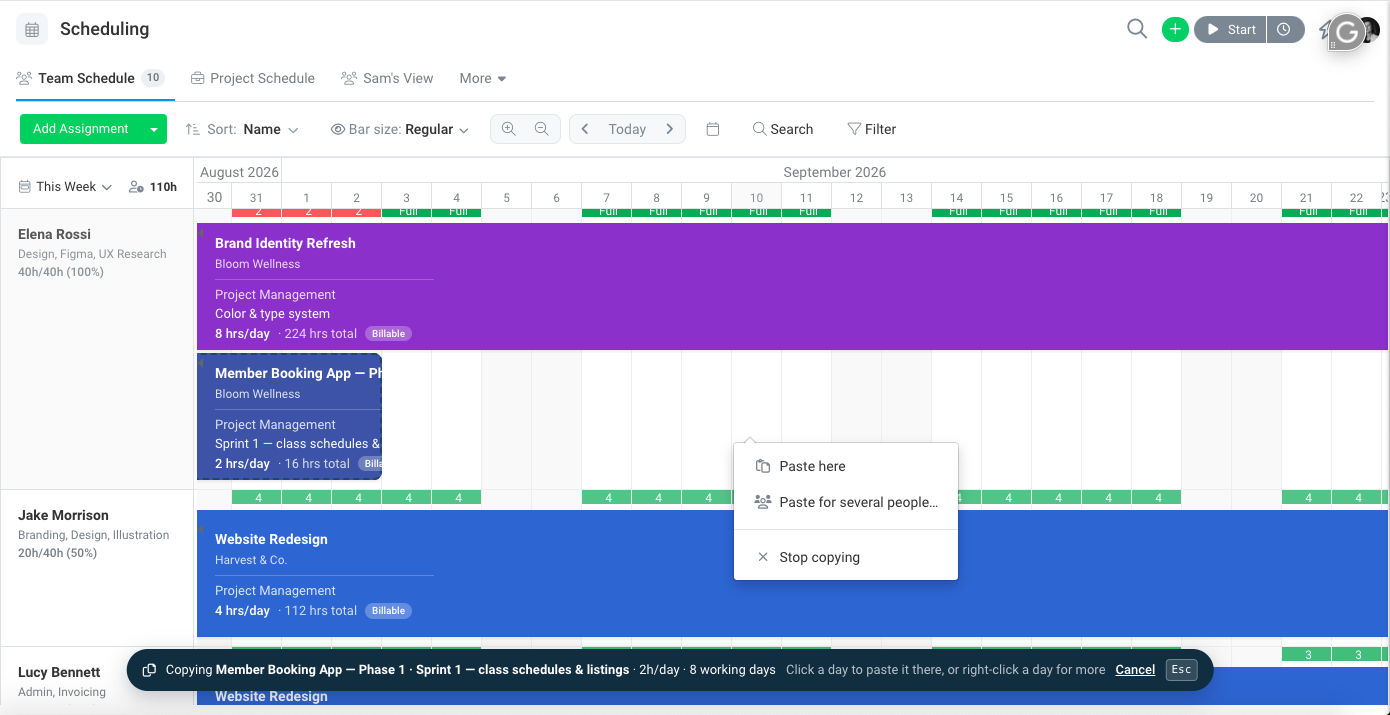Screen dimensions: 1390x715
Task: Click the Cancel link in copy banner
Action: [1135, 670]
